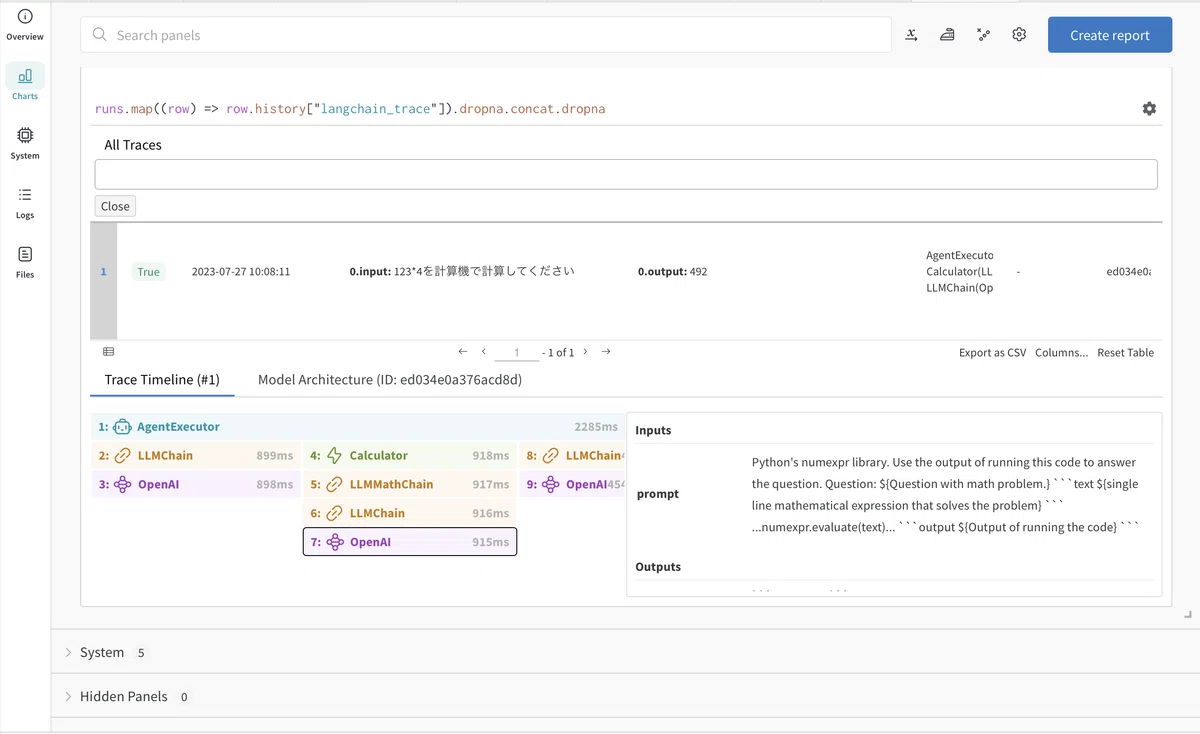1200x734 pixels.
Task: Click Export as CSV
Action: point(992,352)
